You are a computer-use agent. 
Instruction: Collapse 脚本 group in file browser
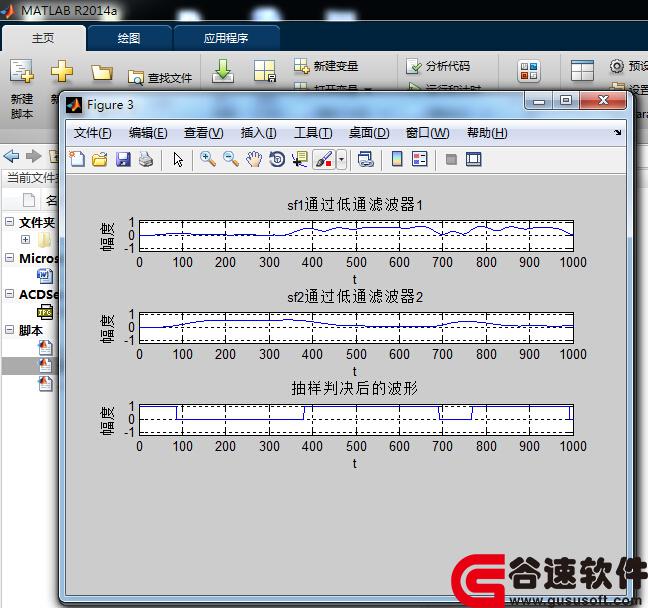pyautogui.click(x=10, y=329)
